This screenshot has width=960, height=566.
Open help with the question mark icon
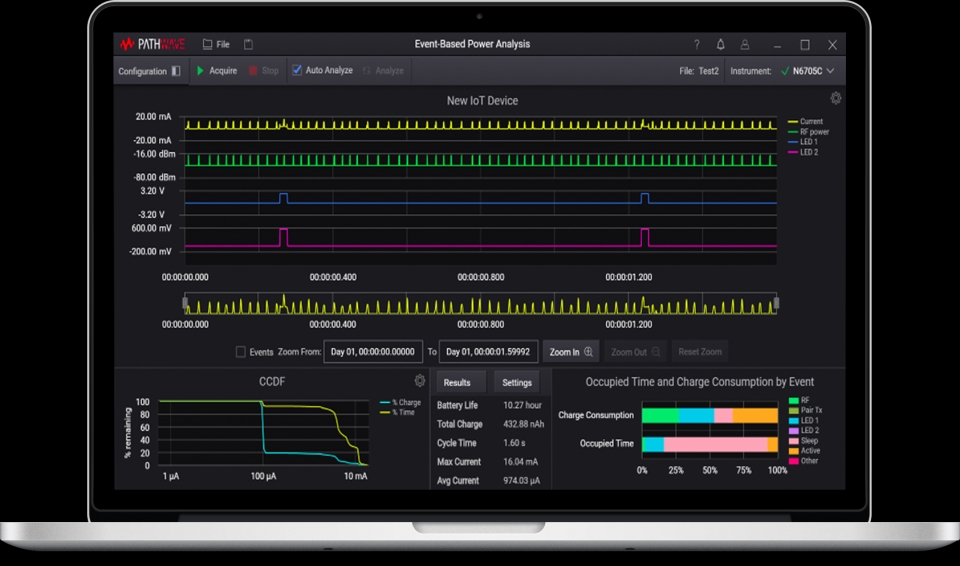coord(697,44)
